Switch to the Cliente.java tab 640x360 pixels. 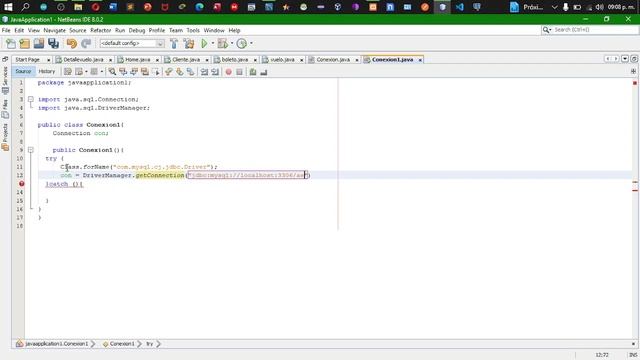pos(186,60)
